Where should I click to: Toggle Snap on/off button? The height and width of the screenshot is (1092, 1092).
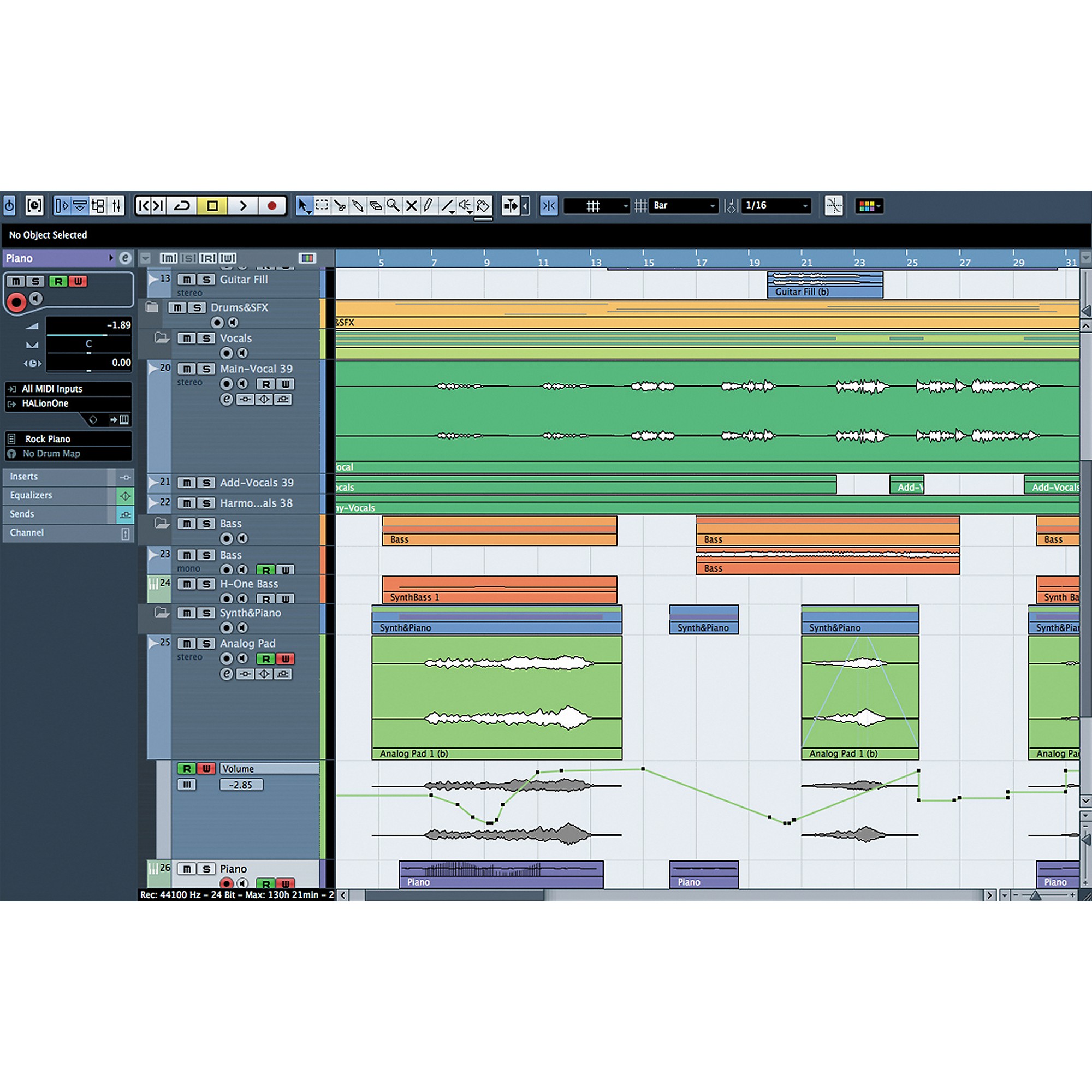[548, 206]
